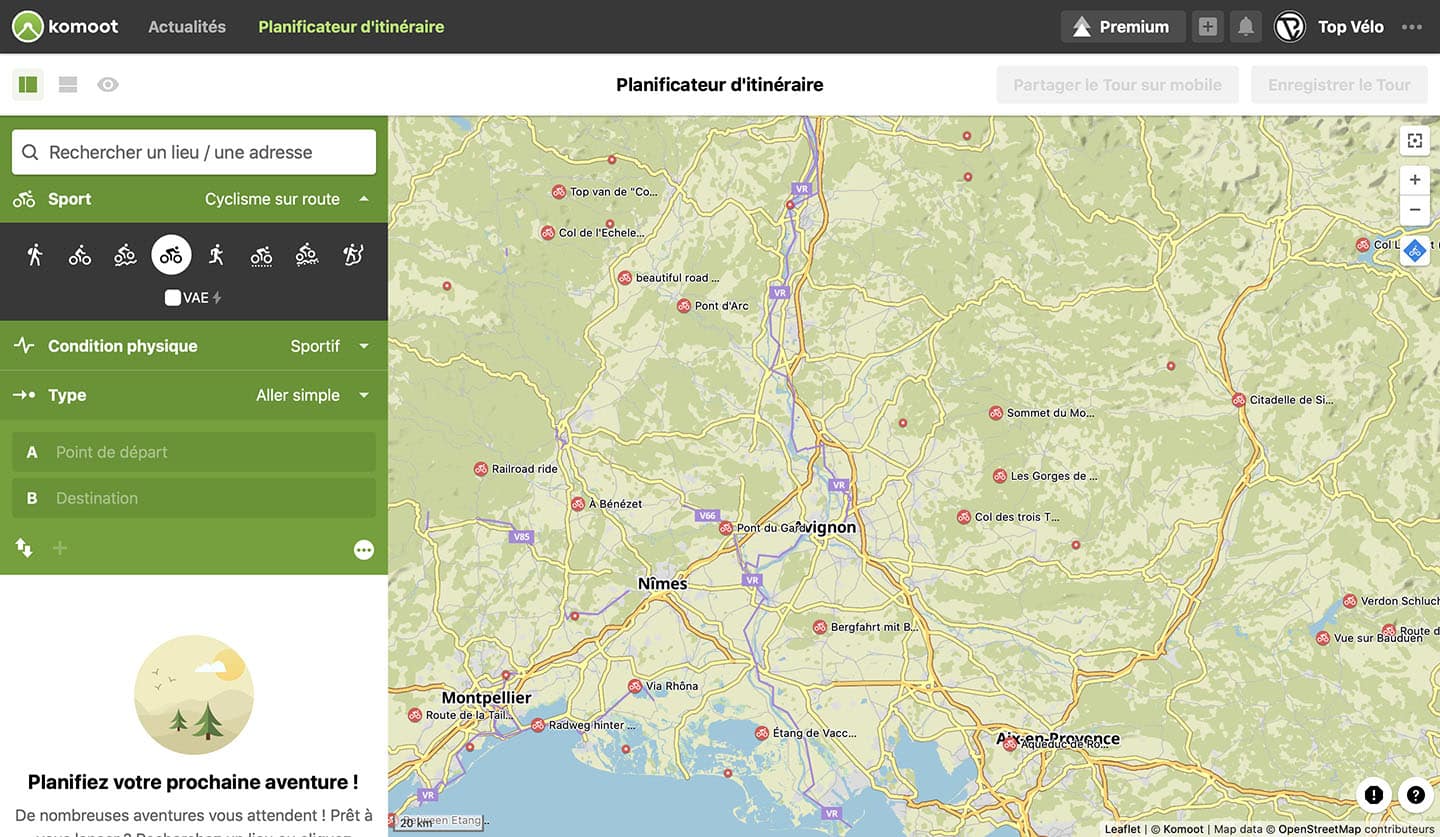Click the Aix-en-Provence city label
This screenshot has height=837, width=1440.
[x=1058, y=739]
